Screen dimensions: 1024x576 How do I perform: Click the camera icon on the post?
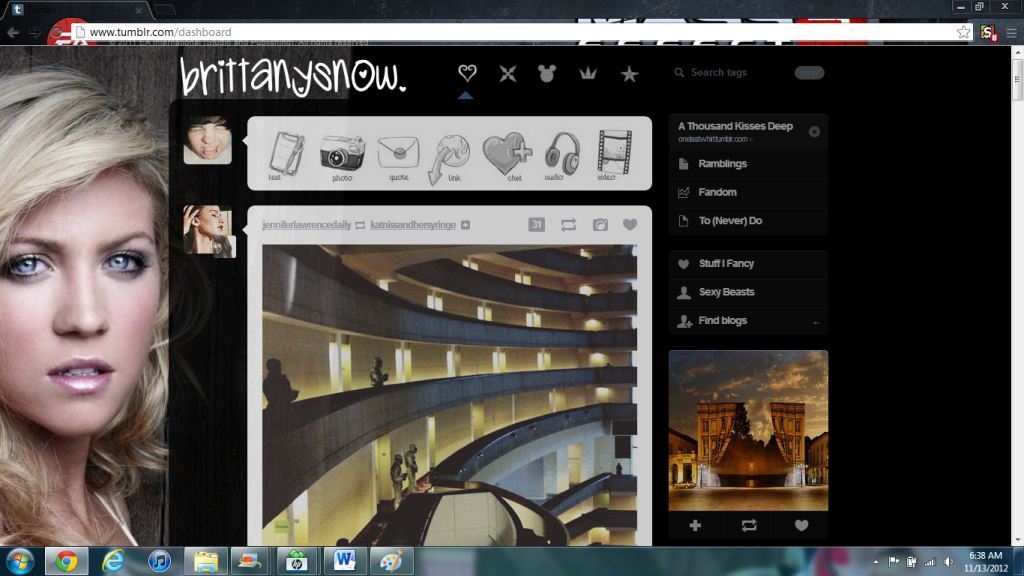click(600, 225)
